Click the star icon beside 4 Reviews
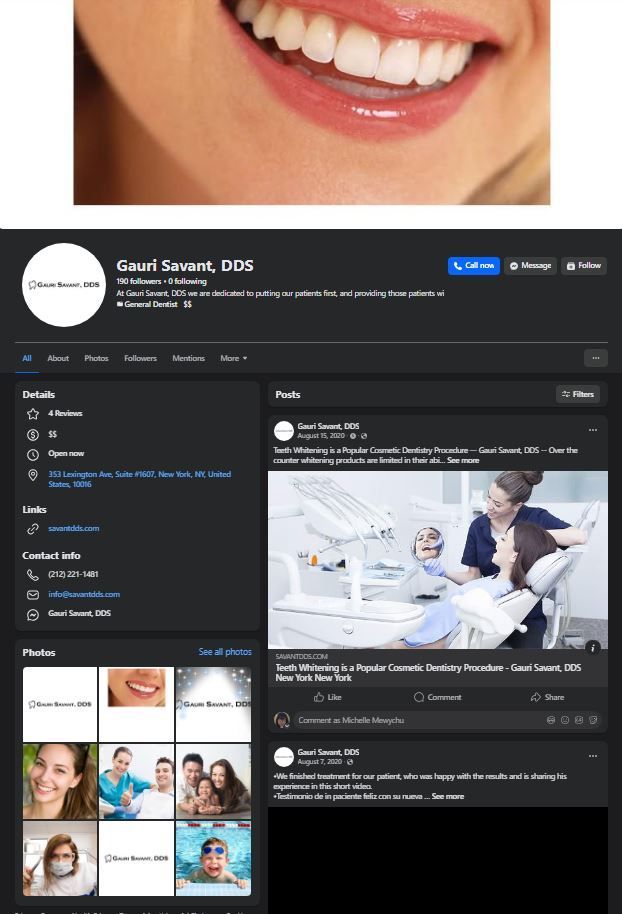The height and width of the screenshot is (914, 622). (x=33, y=414)
